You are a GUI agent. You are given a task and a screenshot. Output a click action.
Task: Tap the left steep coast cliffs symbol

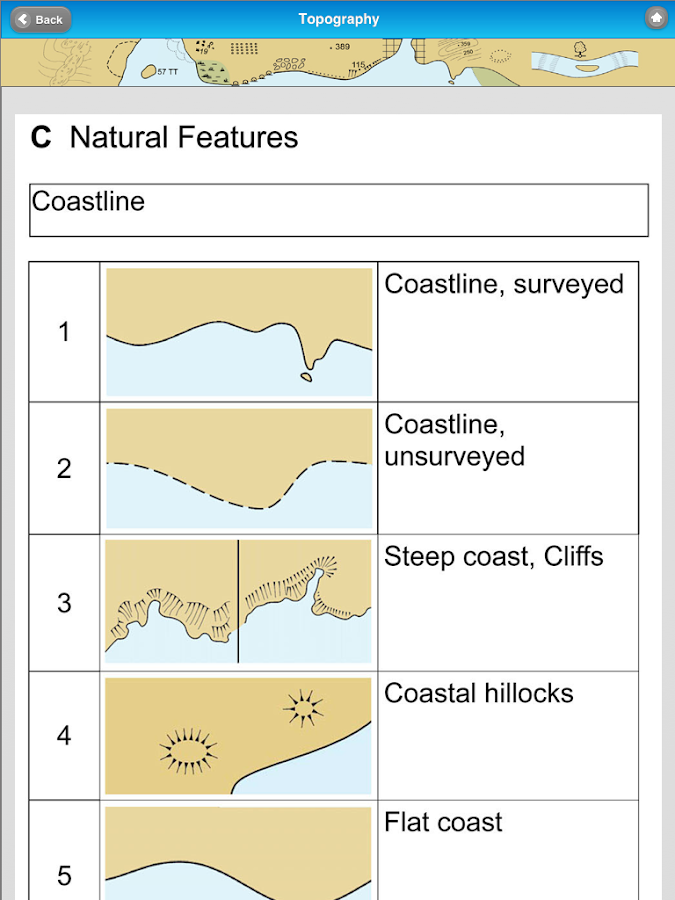pyautogui.click(x=171, y=603)
